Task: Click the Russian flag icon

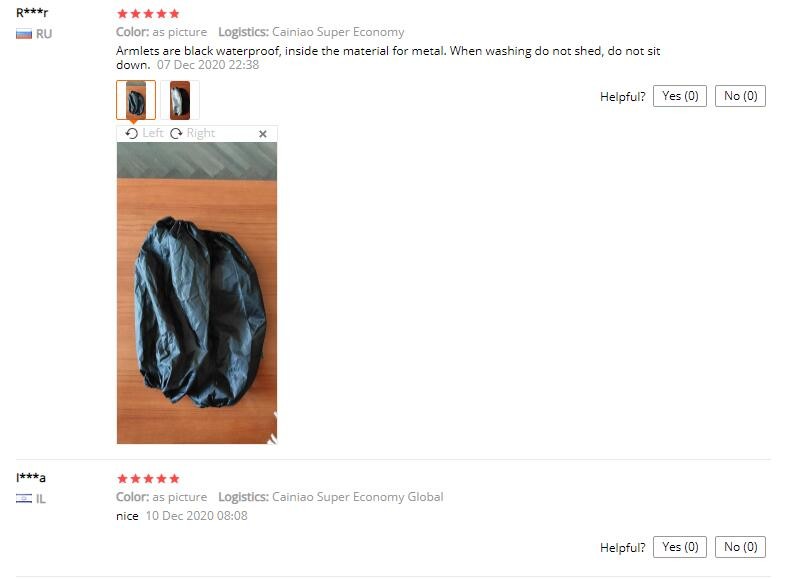Action: tap(24, 34)
